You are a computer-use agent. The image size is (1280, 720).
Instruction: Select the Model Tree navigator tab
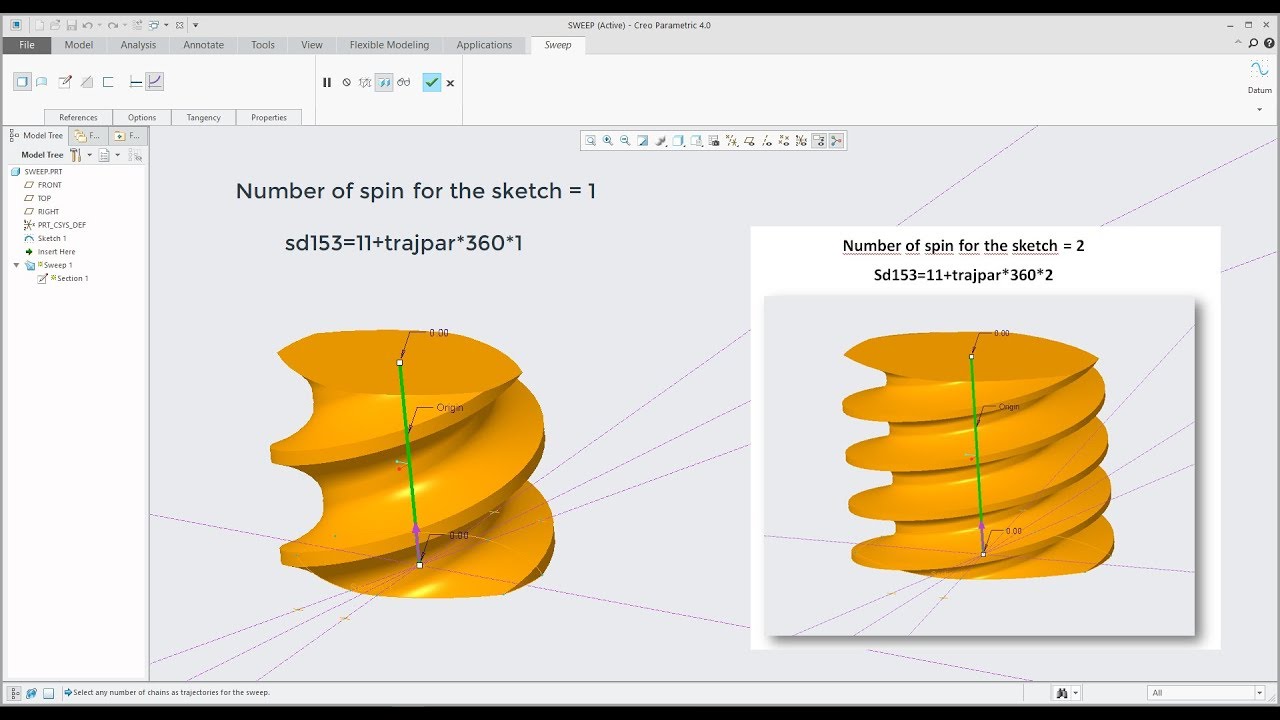[36, 135]
